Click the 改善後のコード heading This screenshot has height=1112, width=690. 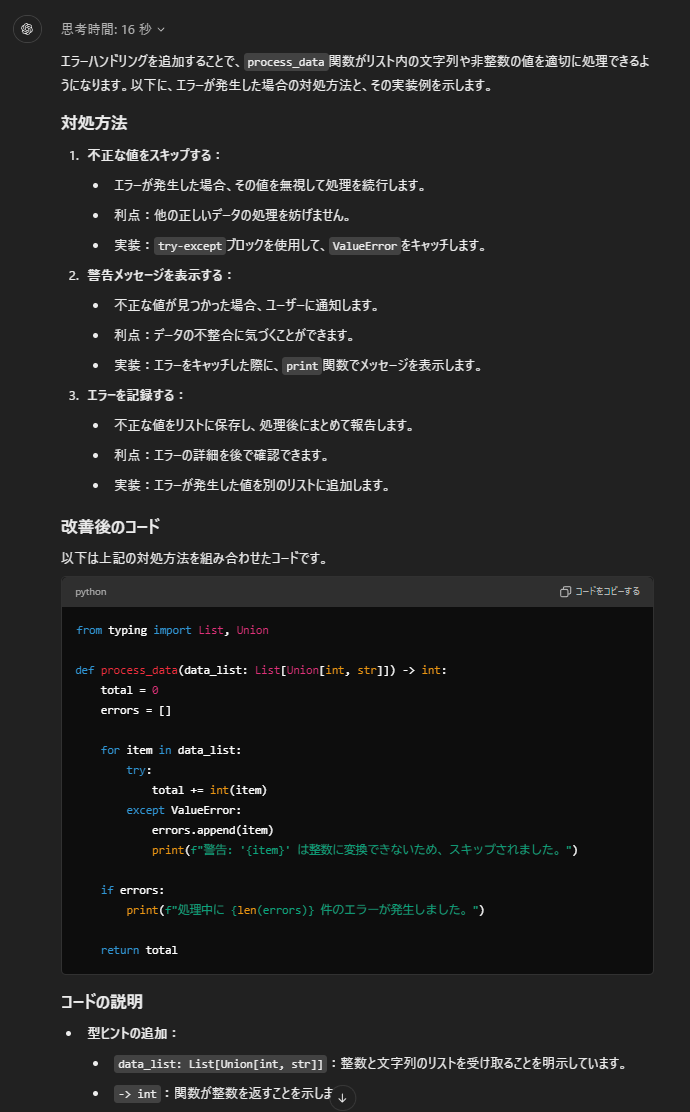110,526
